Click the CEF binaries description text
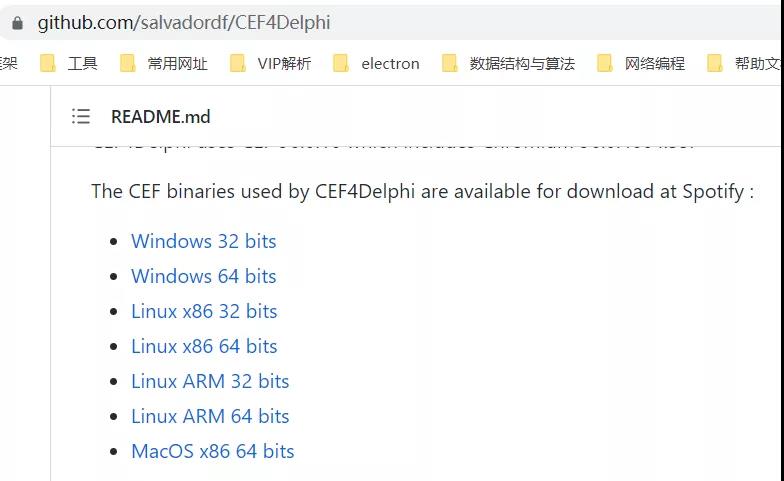Screen dimensions: 784x481 [x=422, y=192]
